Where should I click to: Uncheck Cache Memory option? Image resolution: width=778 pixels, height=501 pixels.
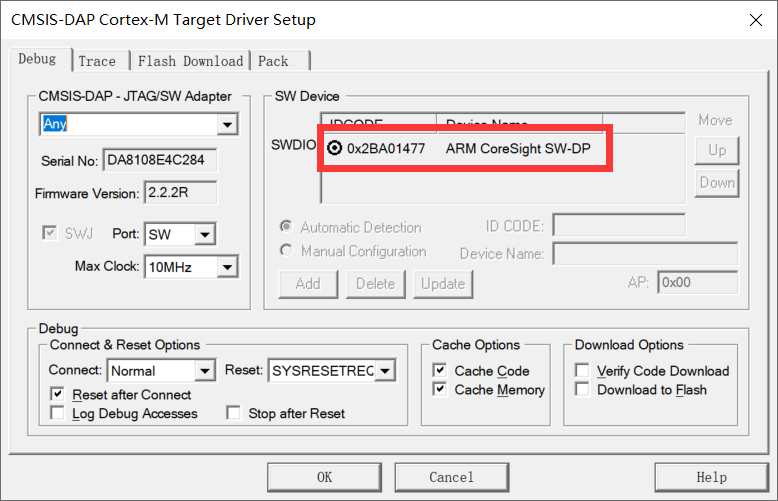coord(440,390)
